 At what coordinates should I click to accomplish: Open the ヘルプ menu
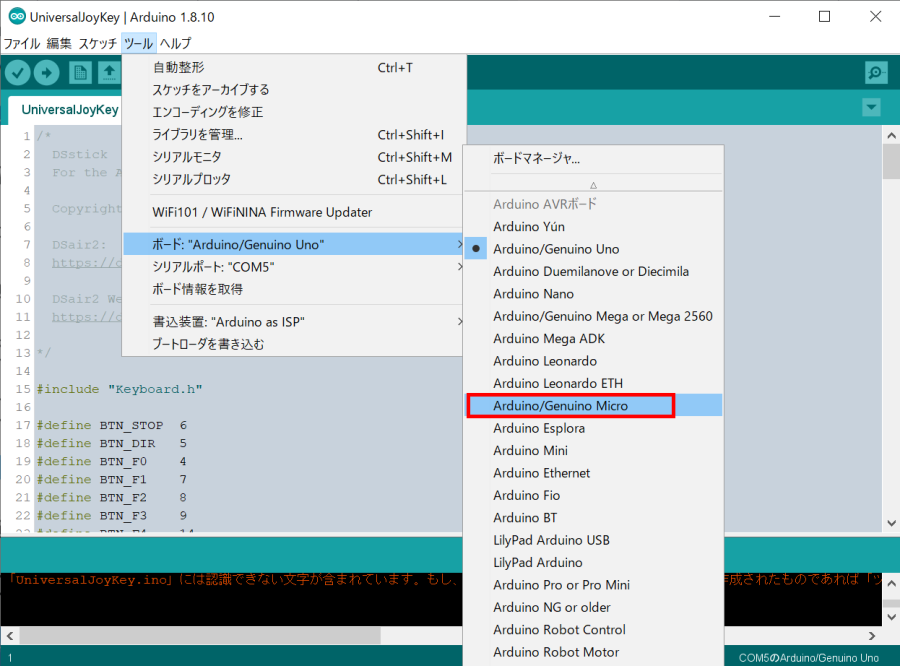(175, 43)
